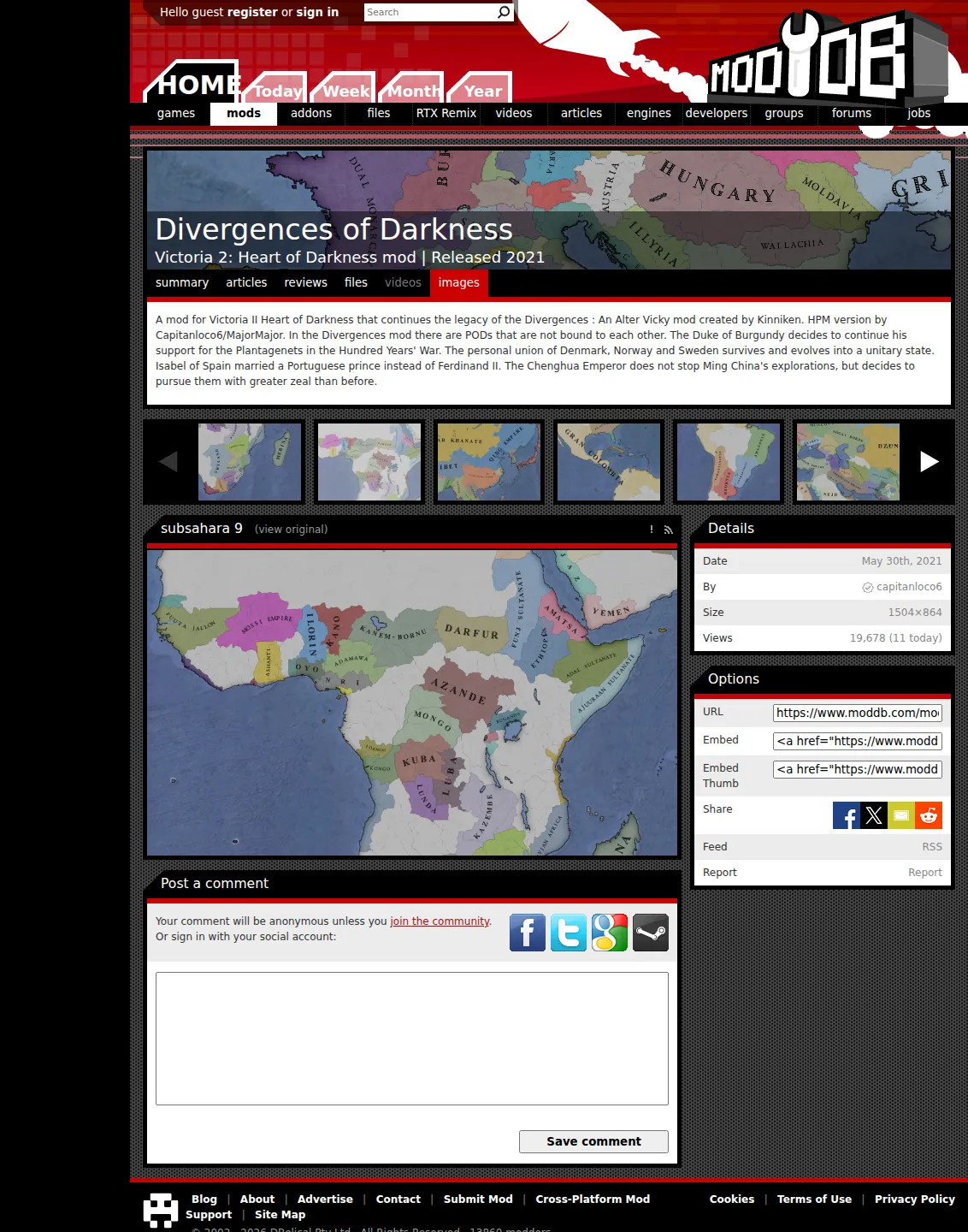Click the Save comment button
968x1232 pixels.
point(593,1141)
